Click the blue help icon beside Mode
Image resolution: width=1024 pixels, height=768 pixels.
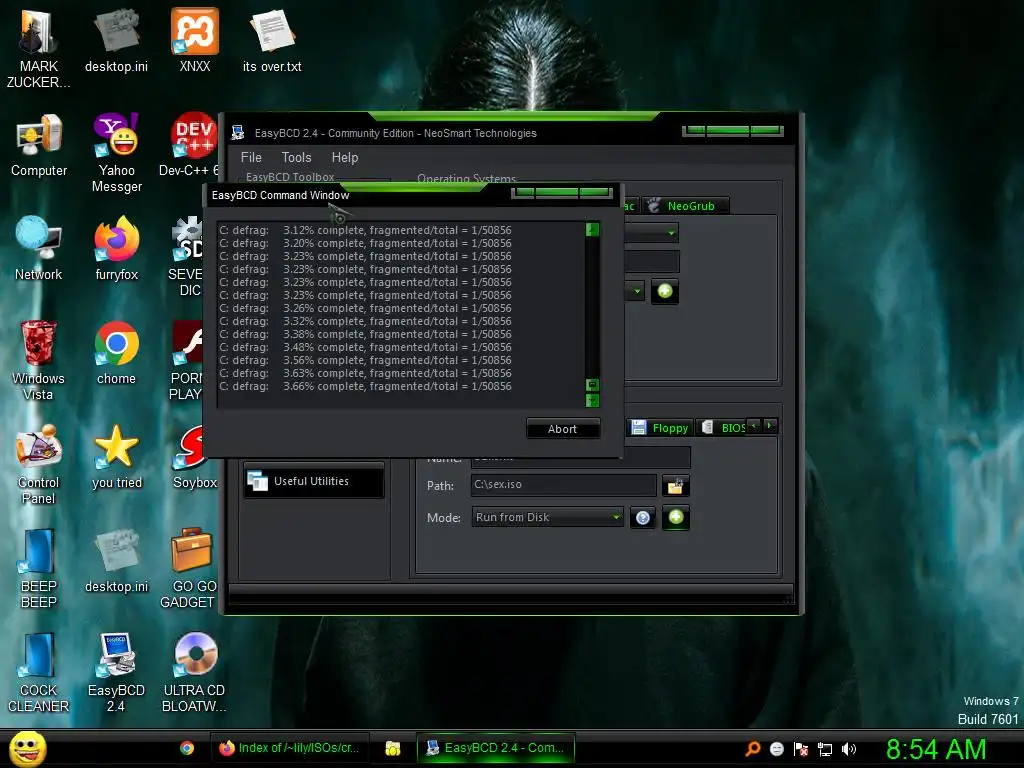[x=643, y=518]
